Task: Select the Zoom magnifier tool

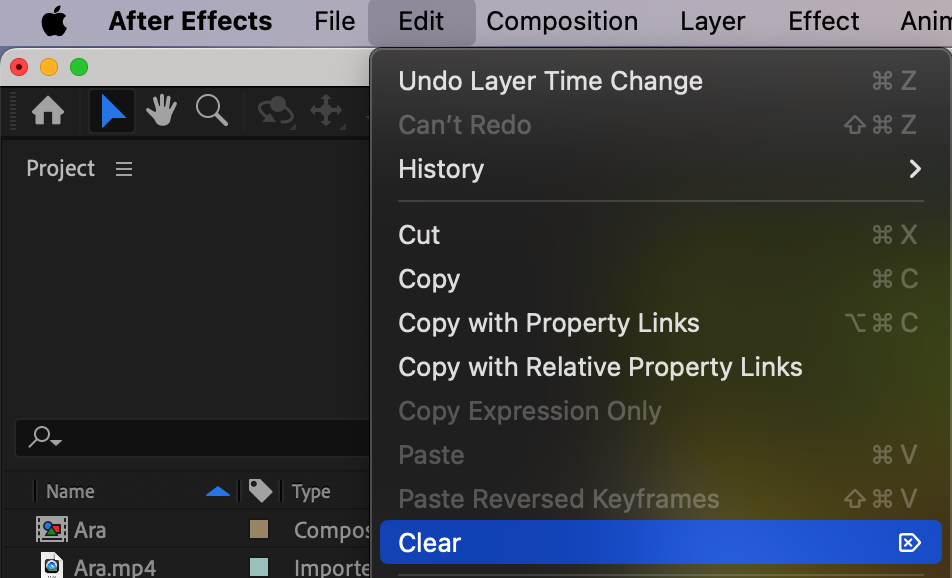Action: 212,111
